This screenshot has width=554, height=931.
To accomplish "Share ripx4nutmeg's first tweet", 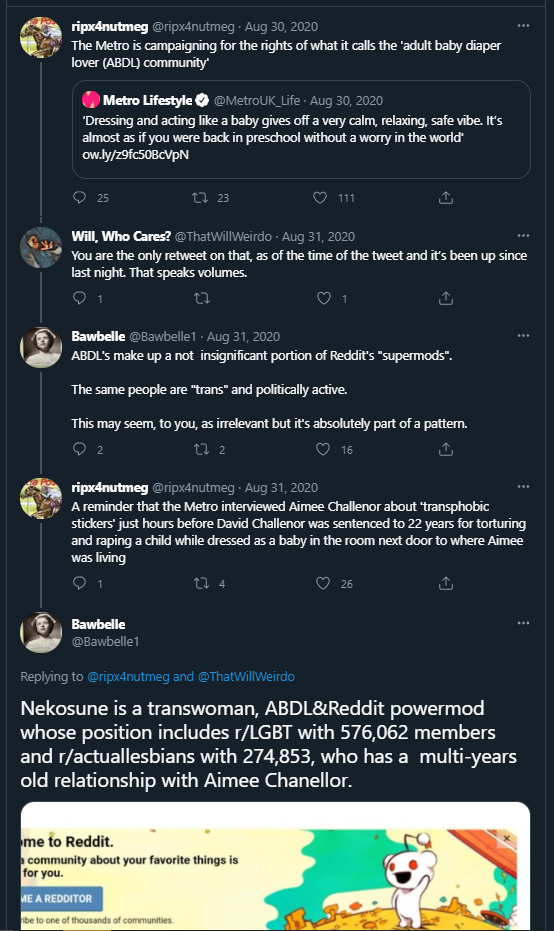I will pyautogui.click(x=446, y=198).
